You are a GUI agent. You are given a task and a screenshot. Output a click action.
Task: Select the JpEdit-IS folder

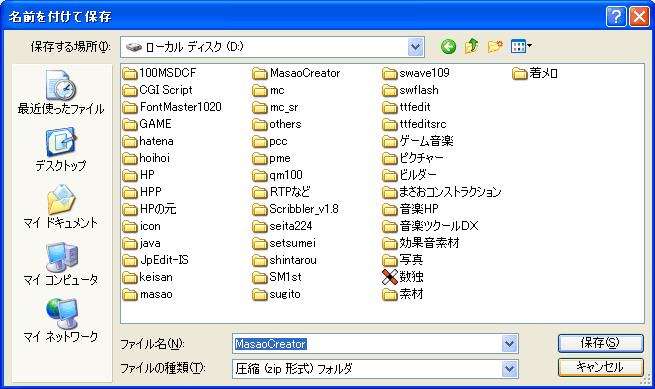[x=156, y=260]
